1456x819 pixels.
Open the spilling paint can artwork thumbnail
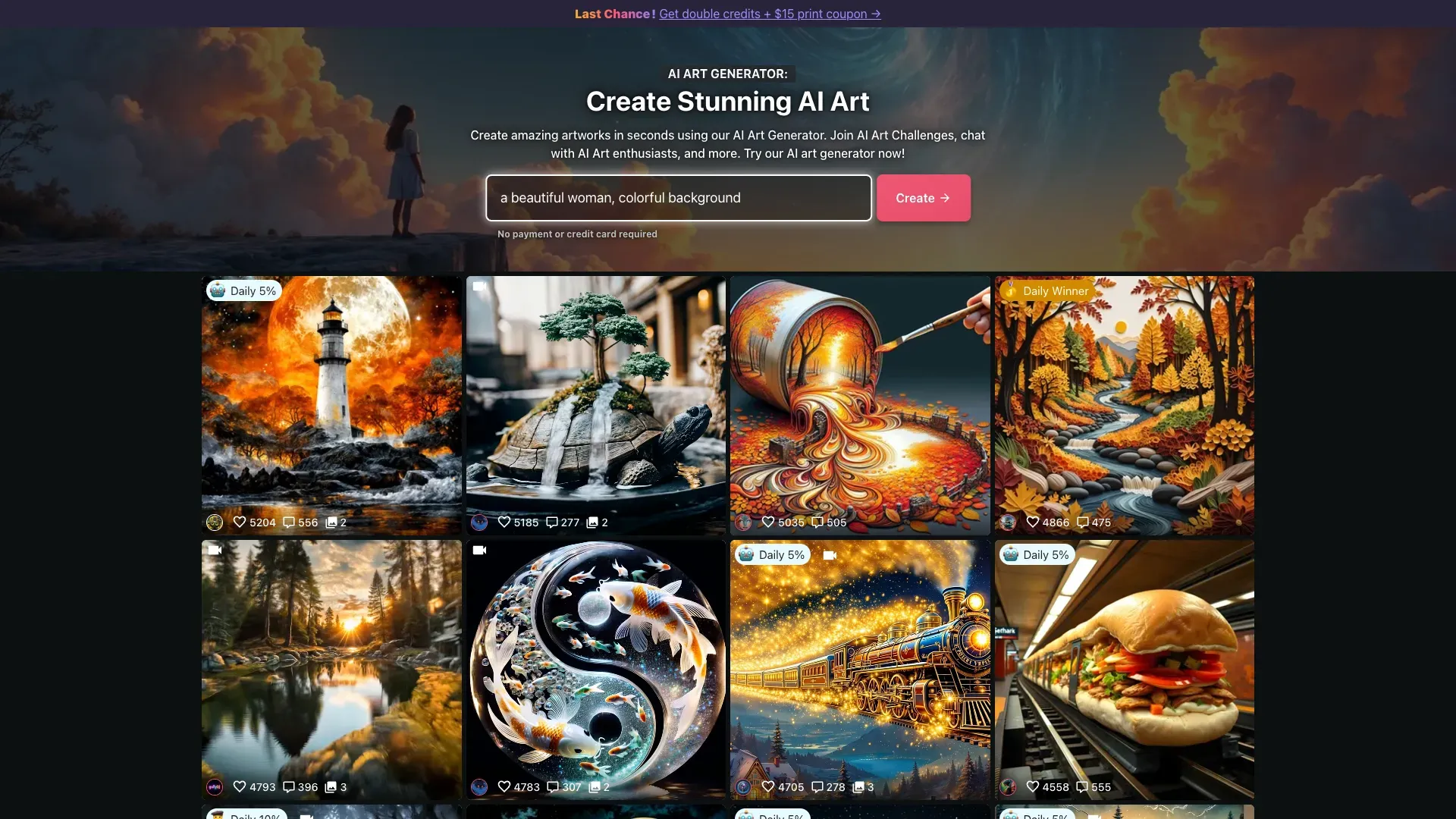click(860, 405)
